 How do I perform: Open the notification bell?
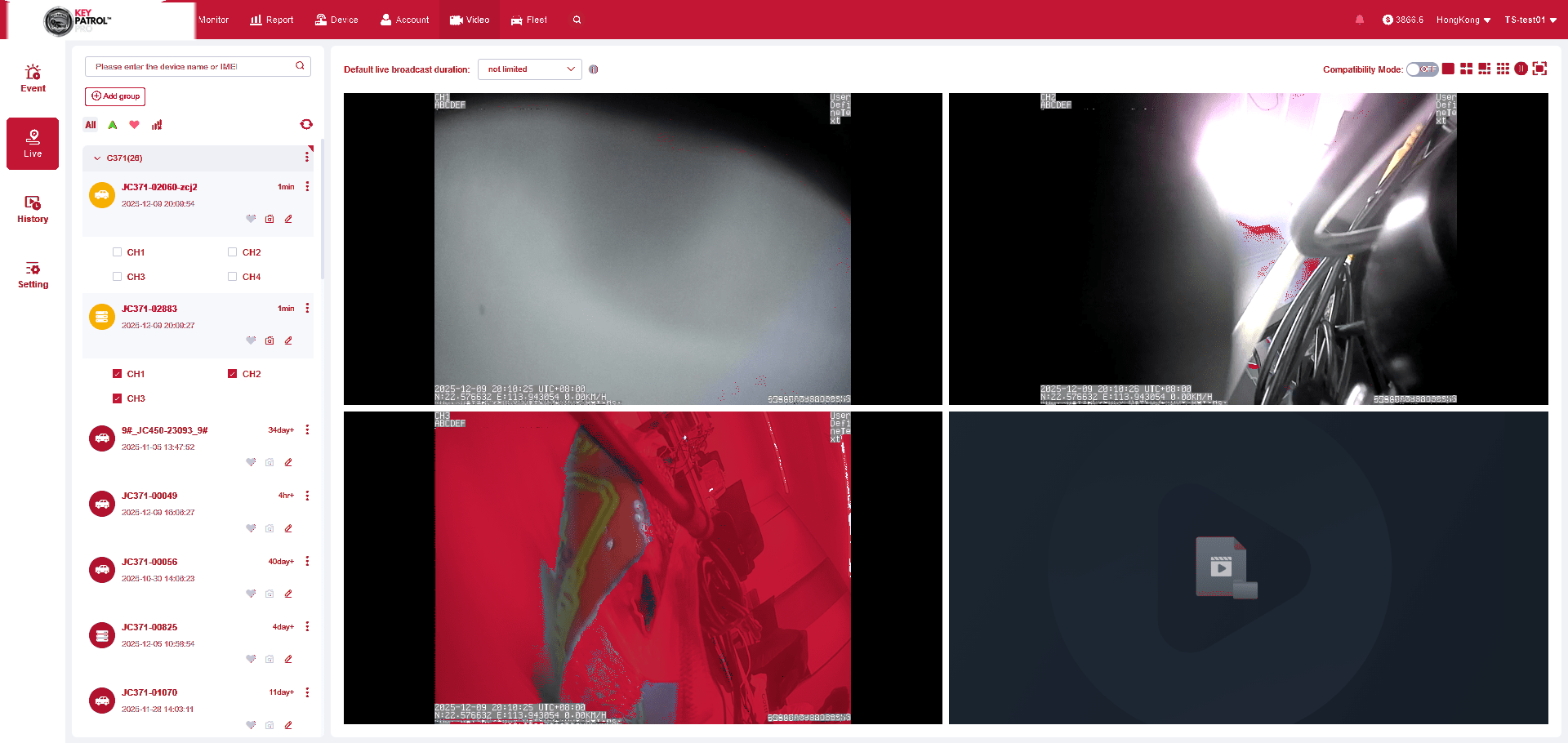click(x=1360, y=20)
